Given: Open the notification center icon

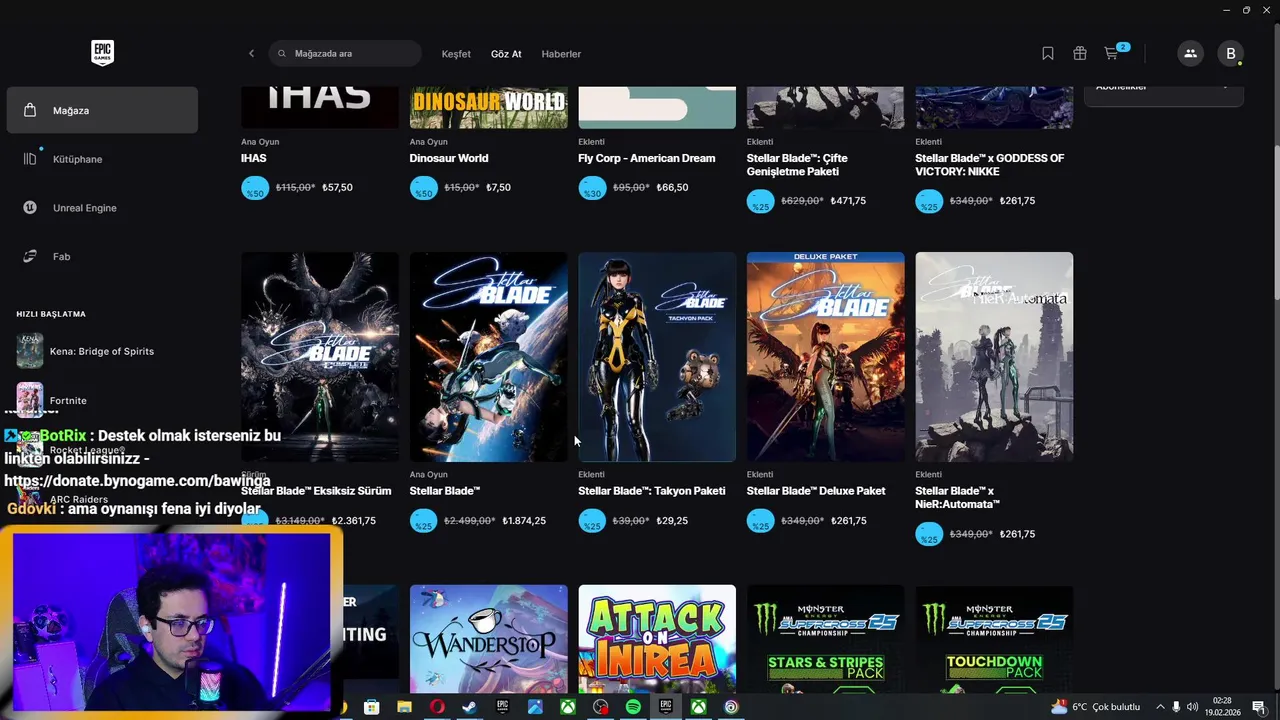Looking at the screenshot, I should (1258, 707).
